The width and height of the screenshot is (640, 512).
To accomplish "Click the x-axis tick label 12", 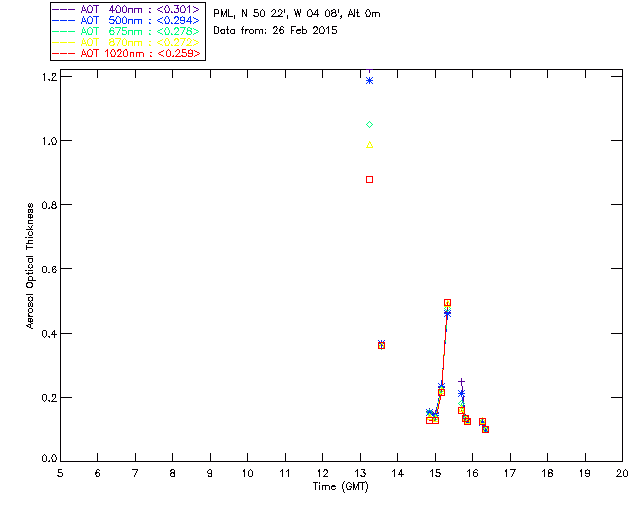I will pyautogui.click(x=322, y=473).
